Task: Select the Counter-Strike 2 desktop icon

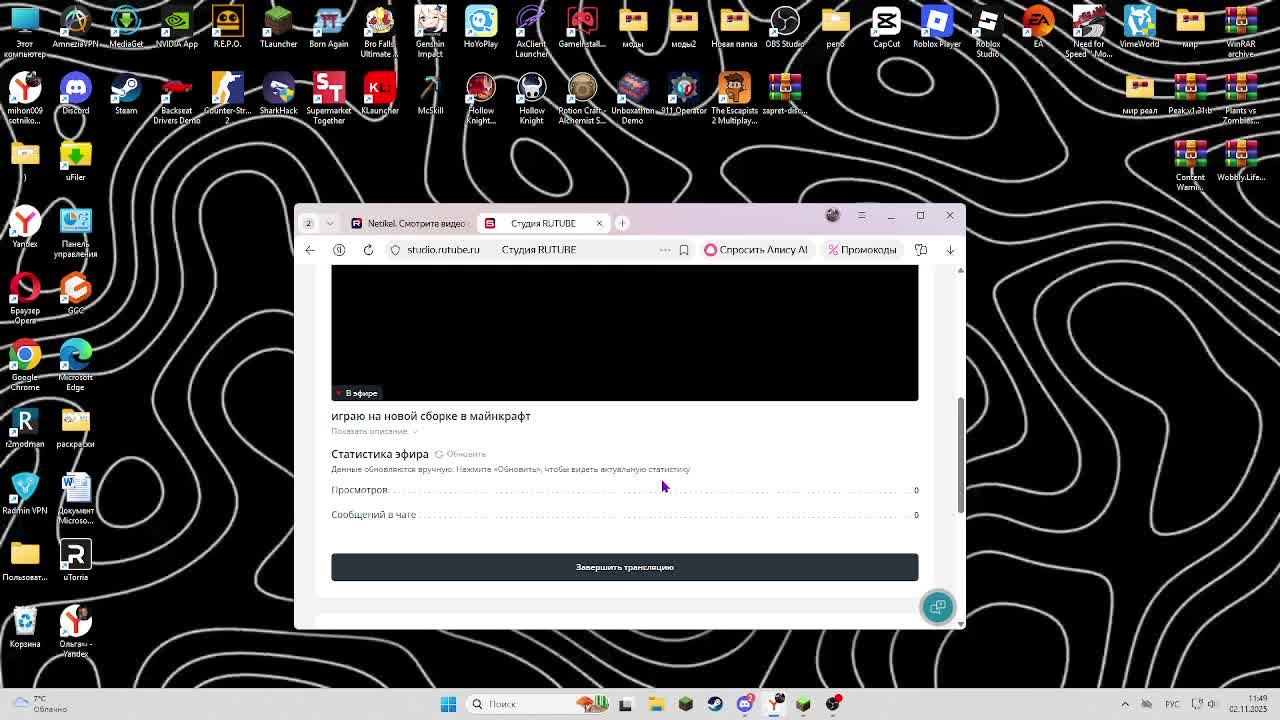Action: pos(227,100)
